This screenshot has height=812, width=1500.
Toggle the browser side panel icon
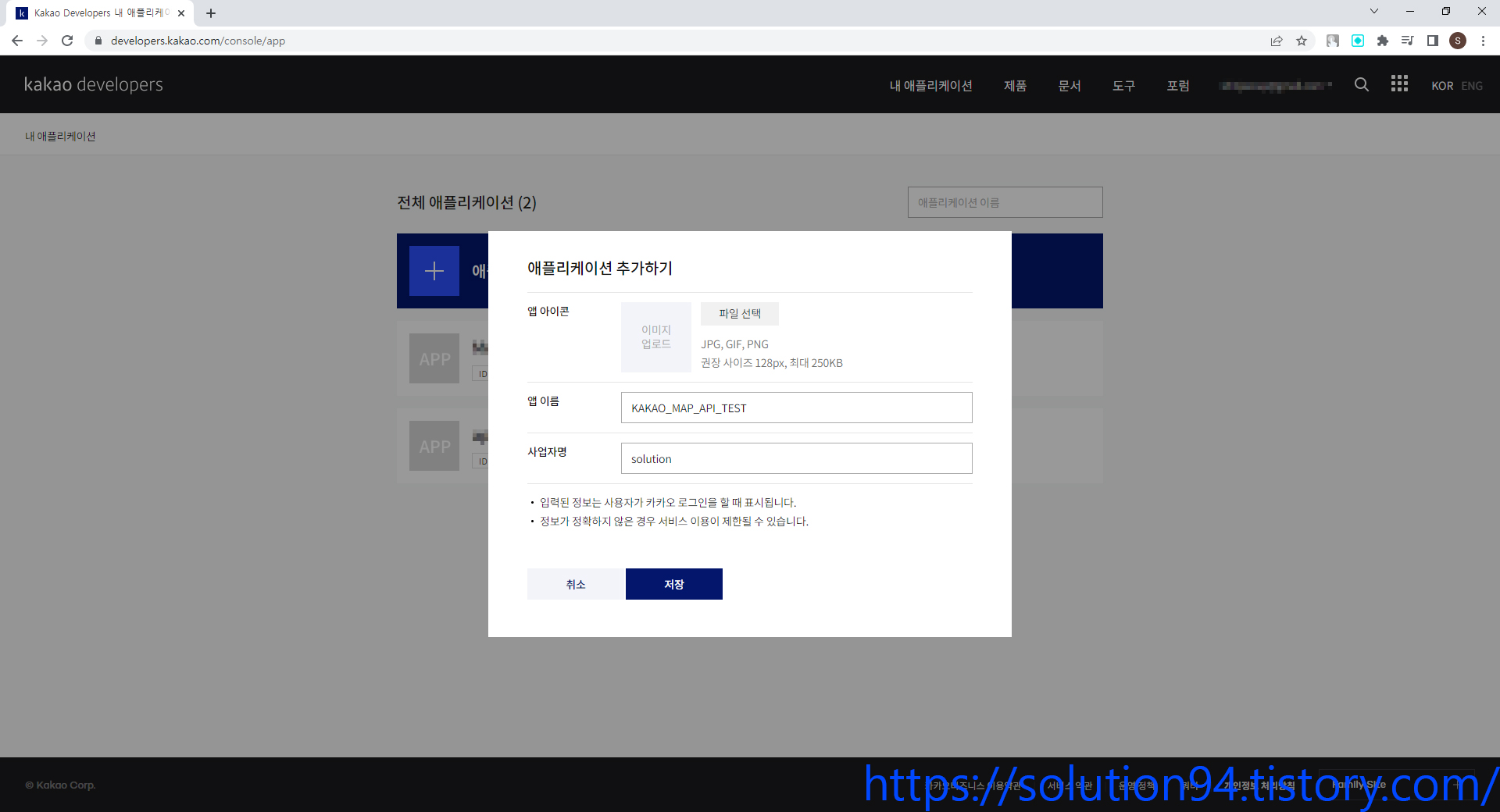[1433, 41]
